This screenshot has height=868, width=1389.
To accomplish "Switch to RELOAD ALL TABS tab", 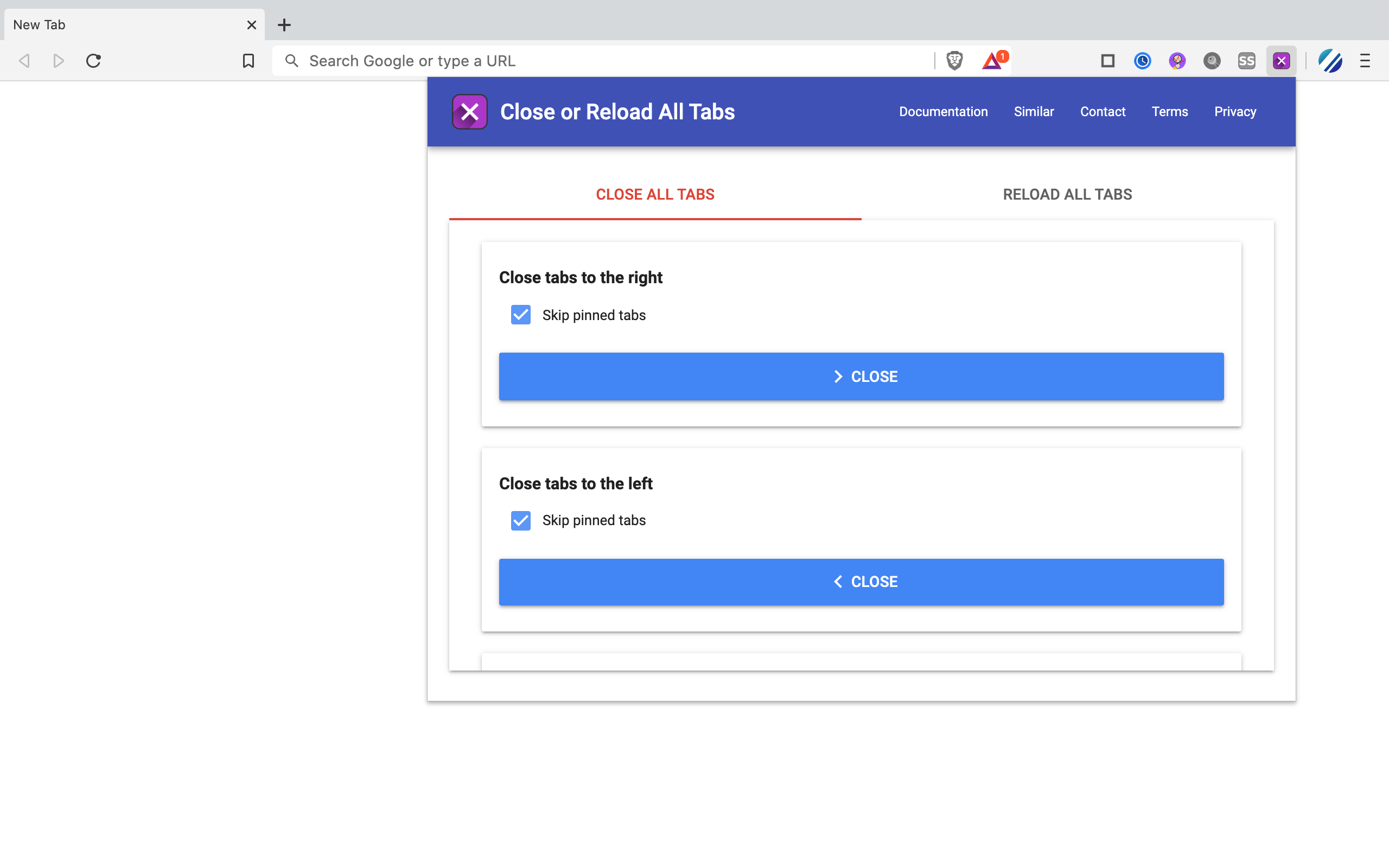I will click(x=1067, y=194).
